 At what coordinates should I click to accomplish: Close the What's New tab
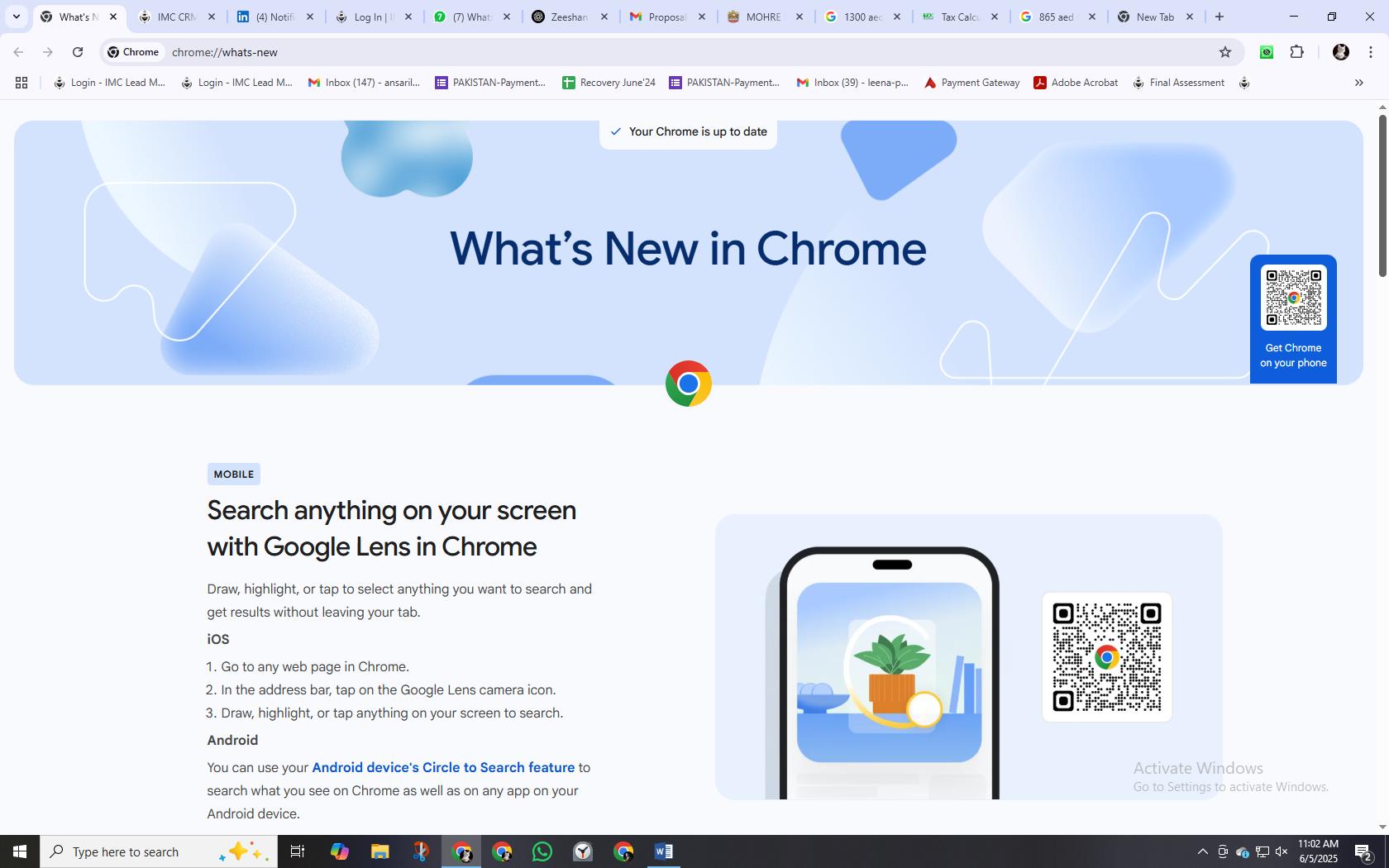[x=113, y=17]
